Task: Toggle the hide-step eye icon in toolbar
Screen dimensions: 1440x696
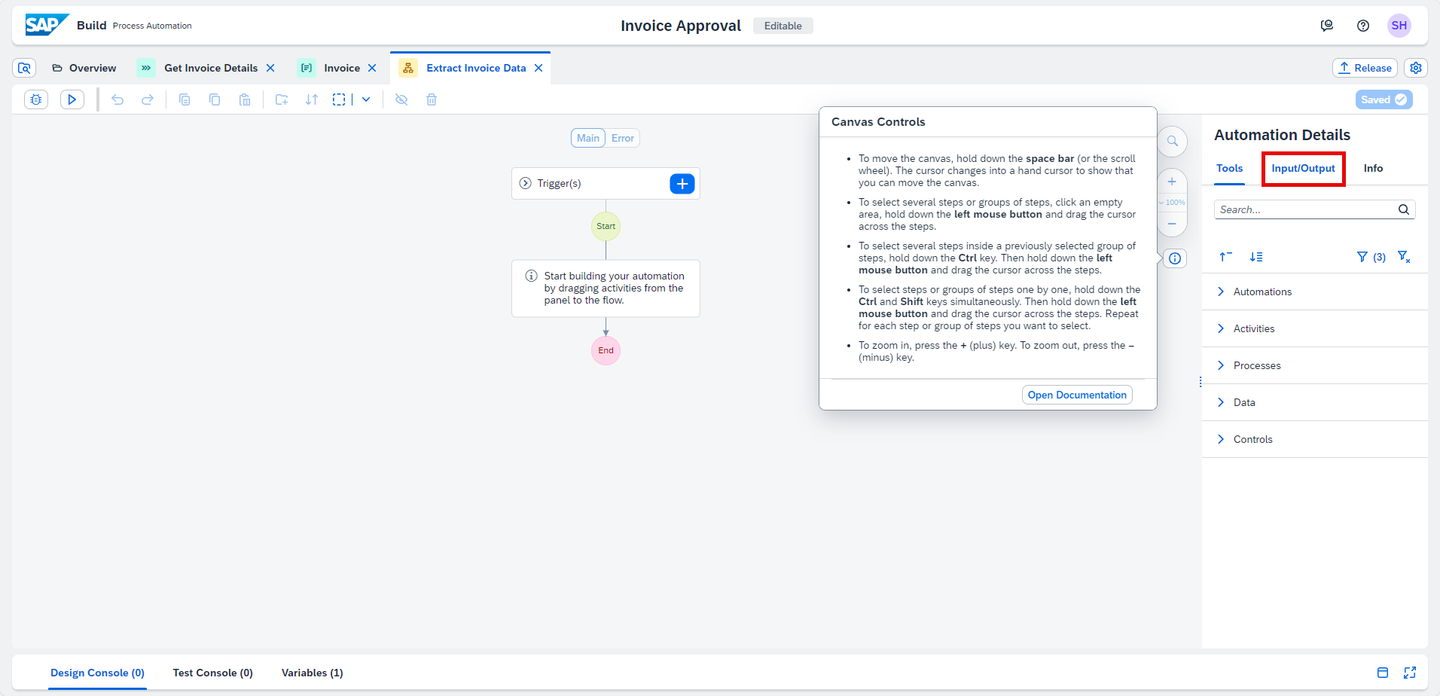Action: (401, 100)
